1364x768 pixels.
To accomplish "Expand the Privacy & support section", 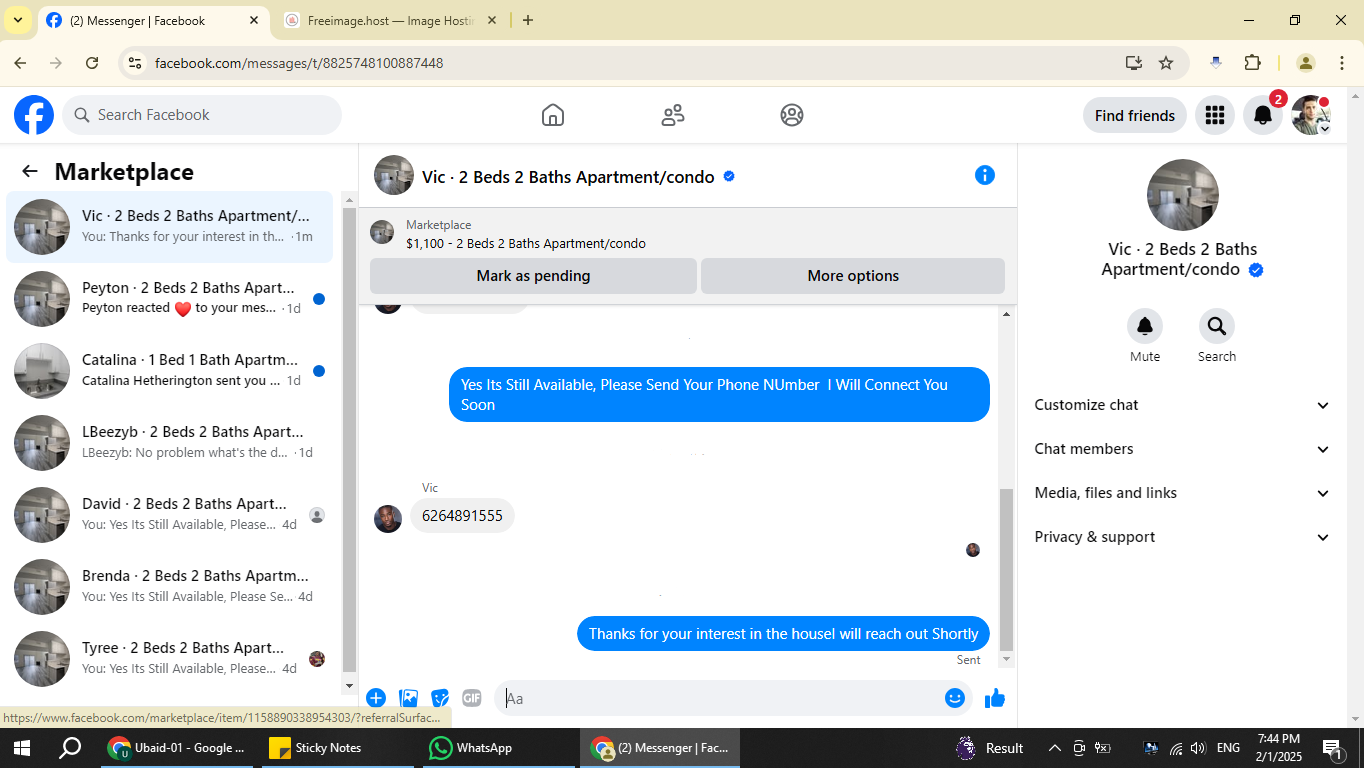I will pyautogui.click(x=1183, y=537).
